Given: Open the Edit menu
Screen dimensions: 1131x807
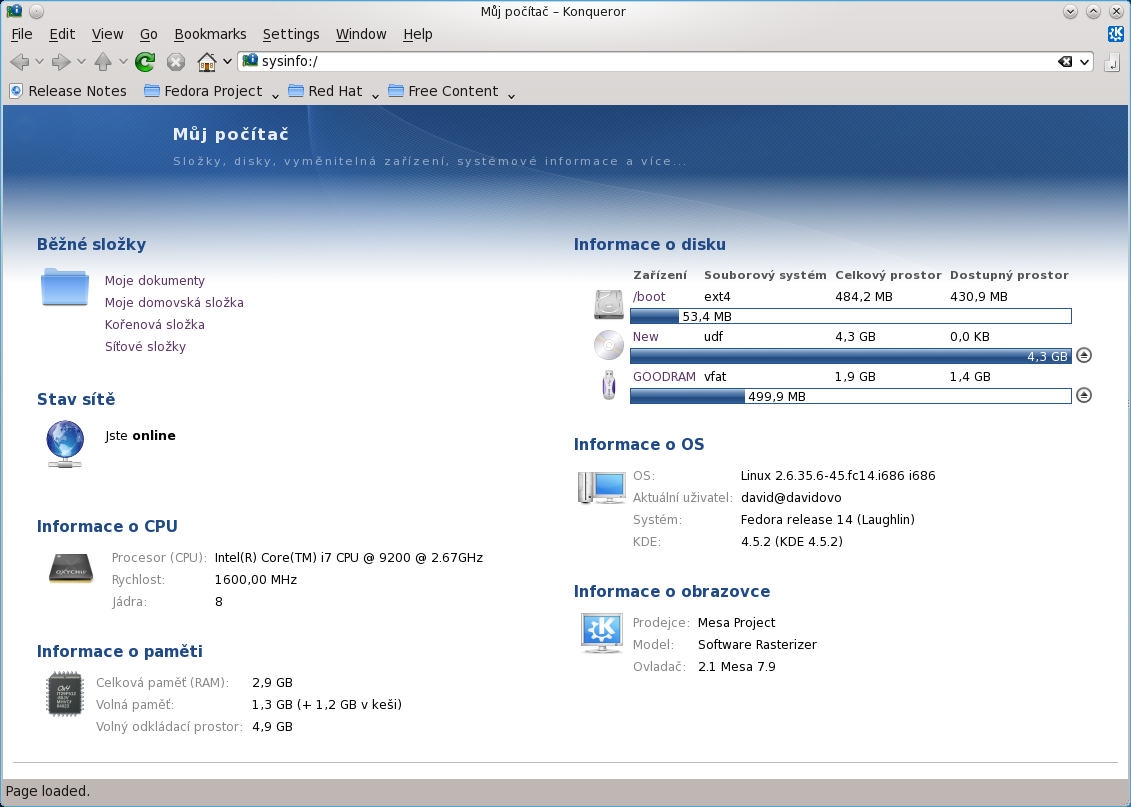Looking at the screenshot, I should 62,34.
